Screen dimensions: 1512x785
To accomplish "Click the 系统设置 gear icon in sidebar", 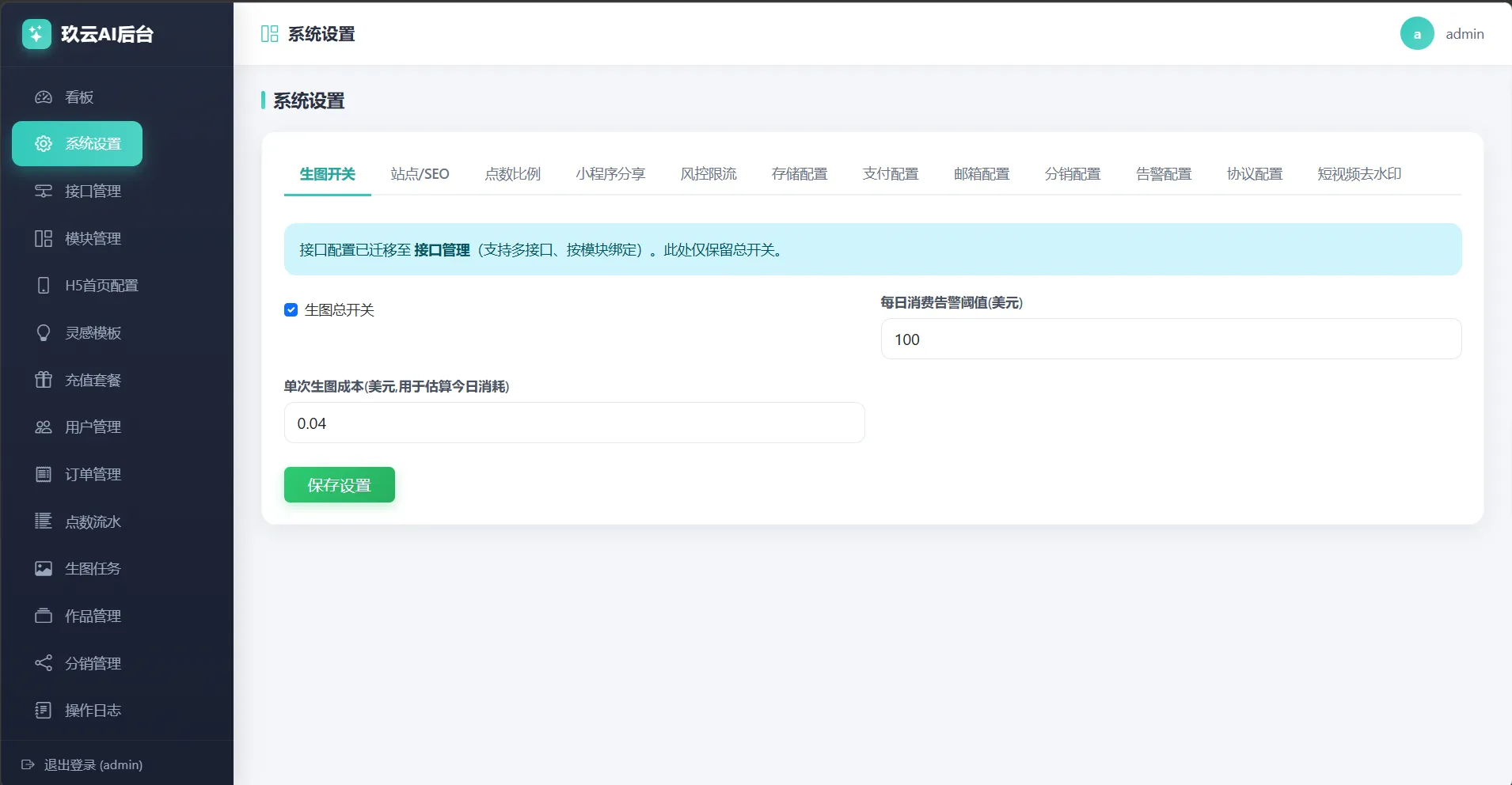I will coord(44,143).
